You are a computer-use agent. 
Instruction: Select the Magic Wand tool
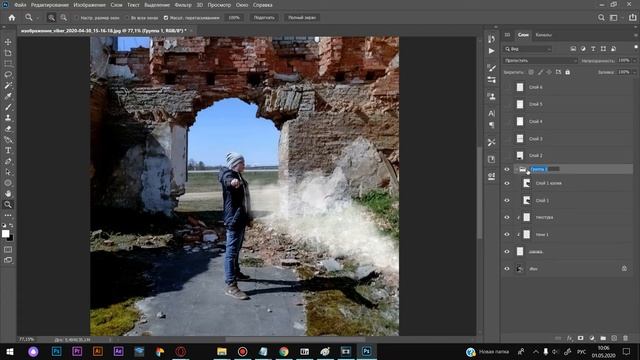coord(8,86)
